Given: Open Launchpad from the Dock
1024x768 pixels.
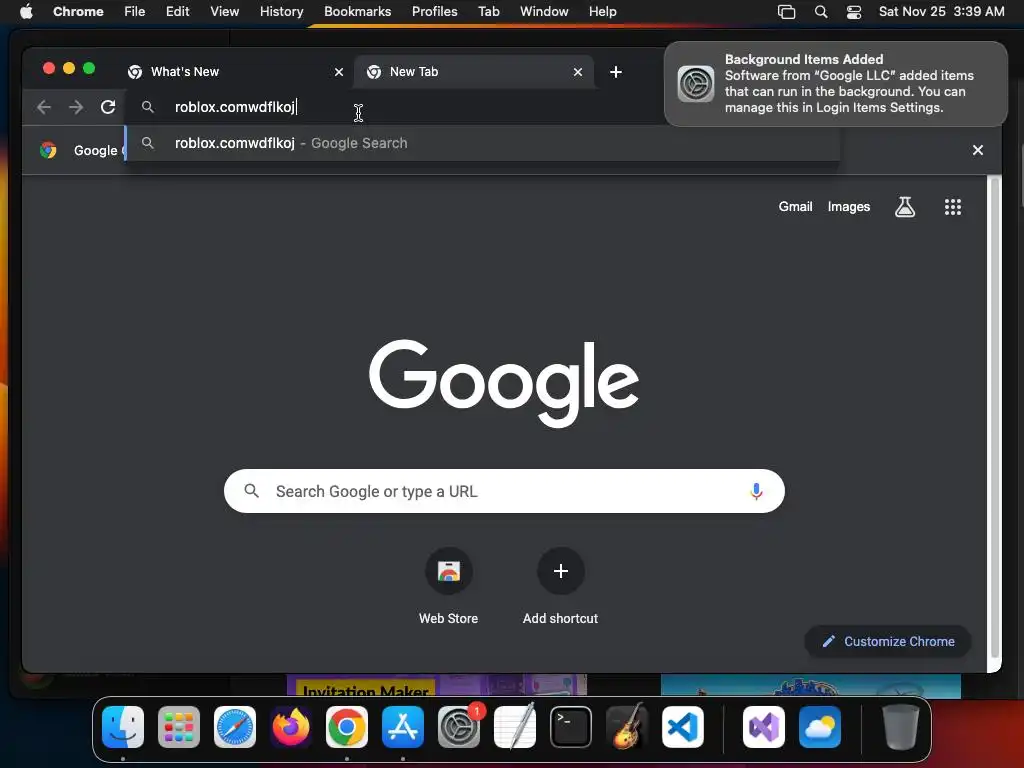Looking at the screenshot, I should pyautogui.click(x=179, y=727).
